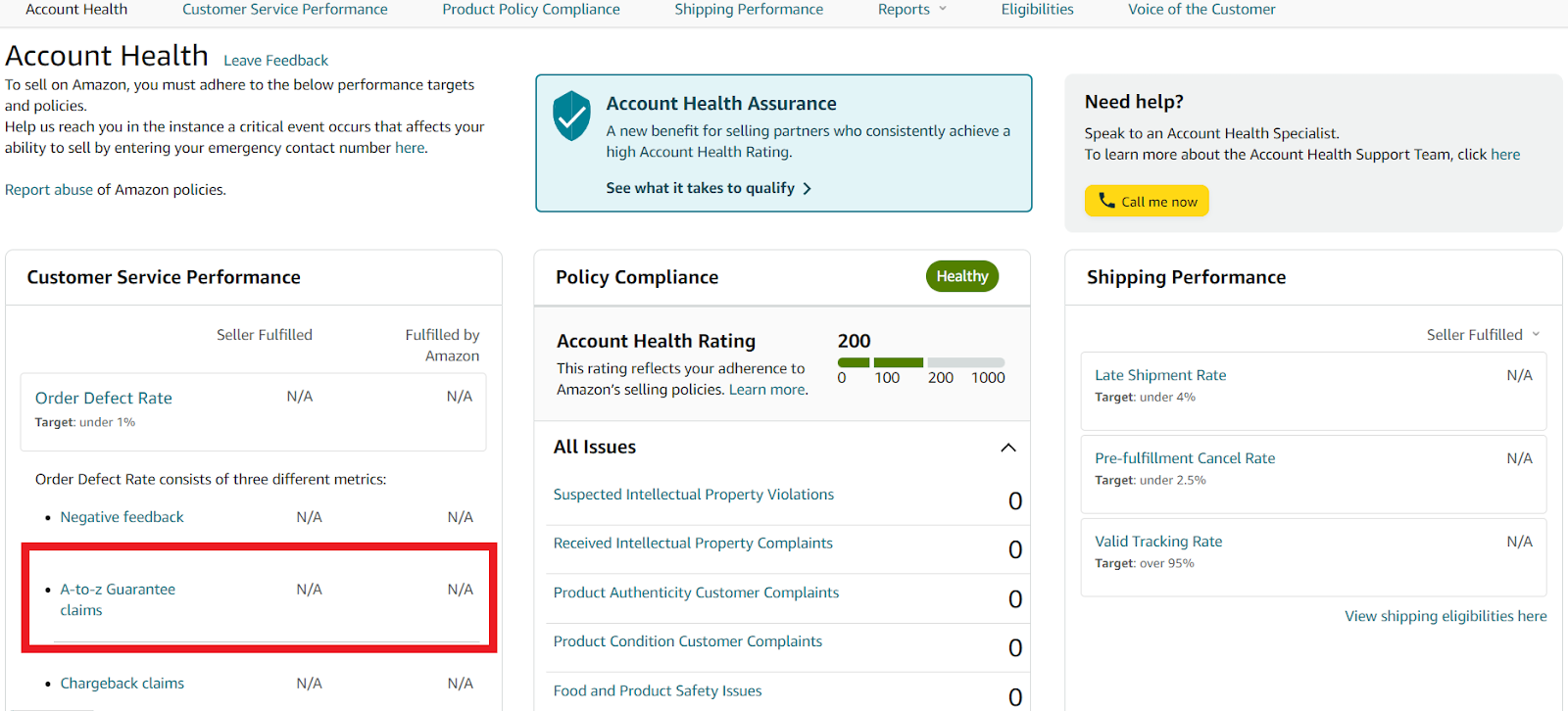Viewport: 1568px width, 711px height.
Task: Open the Report abuse link
Action: pos(48,190)
